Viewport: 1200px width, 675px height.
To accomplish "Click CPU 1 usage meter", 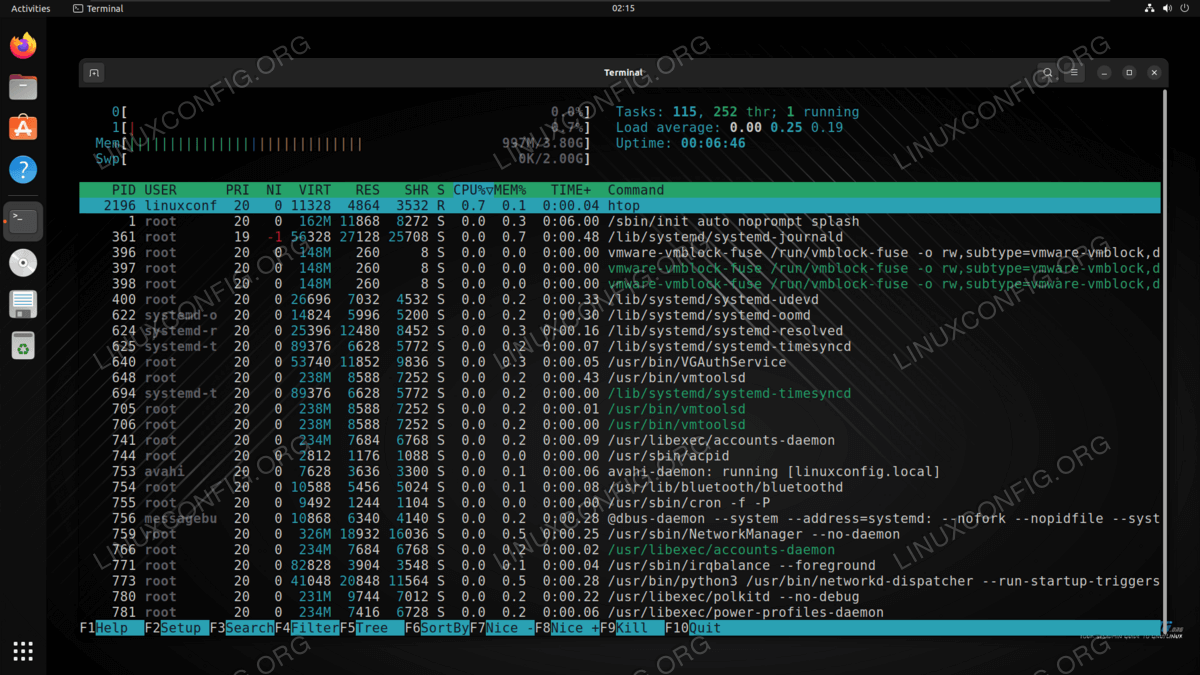I will pos(351,128).
